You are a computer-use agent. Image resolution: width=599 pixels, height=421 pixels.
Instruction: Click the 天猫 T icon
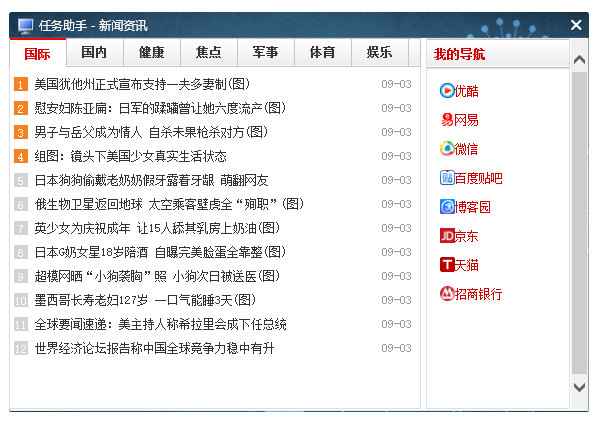[447, 265]
